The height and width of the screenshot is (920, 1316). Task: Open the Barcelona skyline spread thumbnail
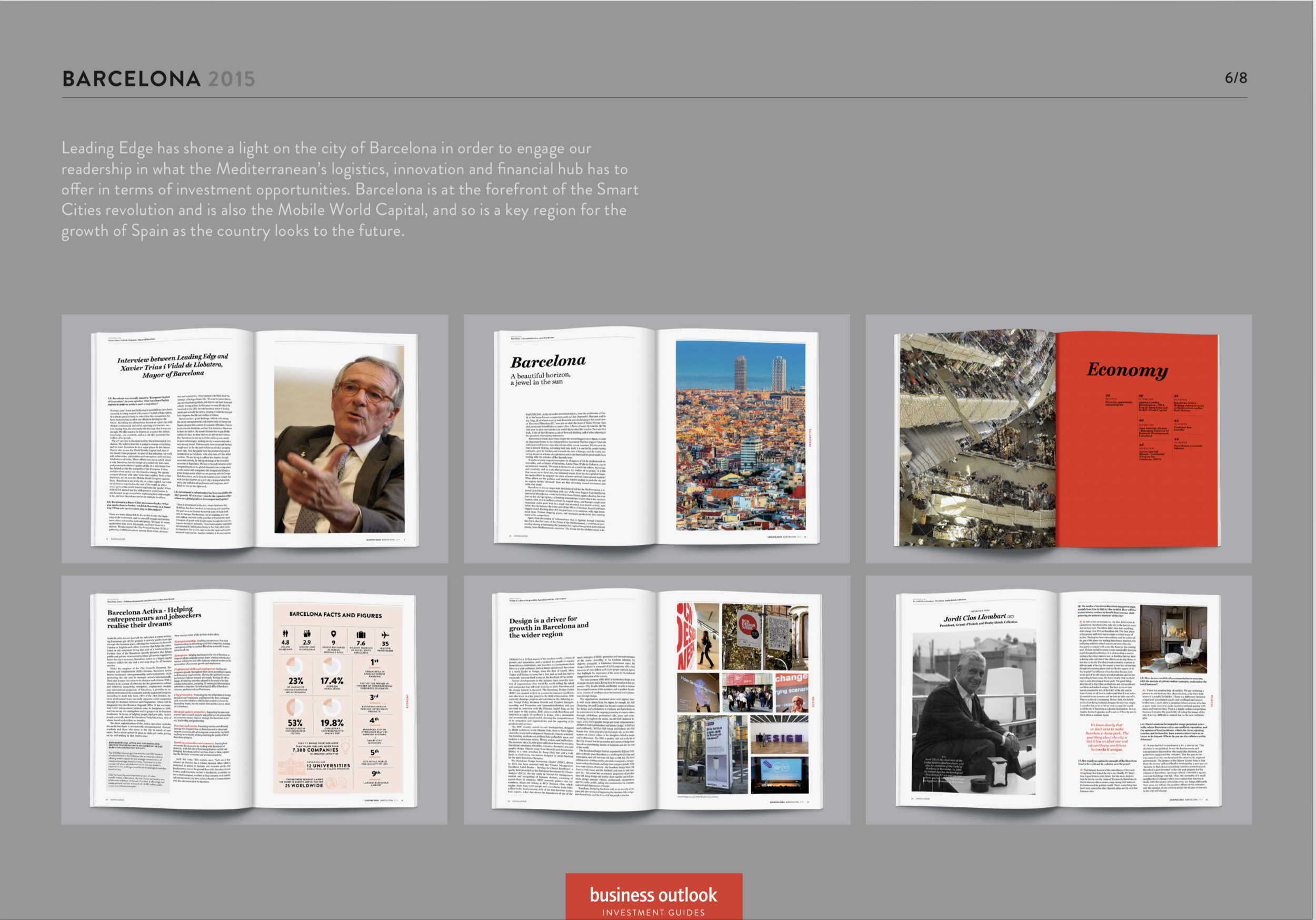(656, 438)
